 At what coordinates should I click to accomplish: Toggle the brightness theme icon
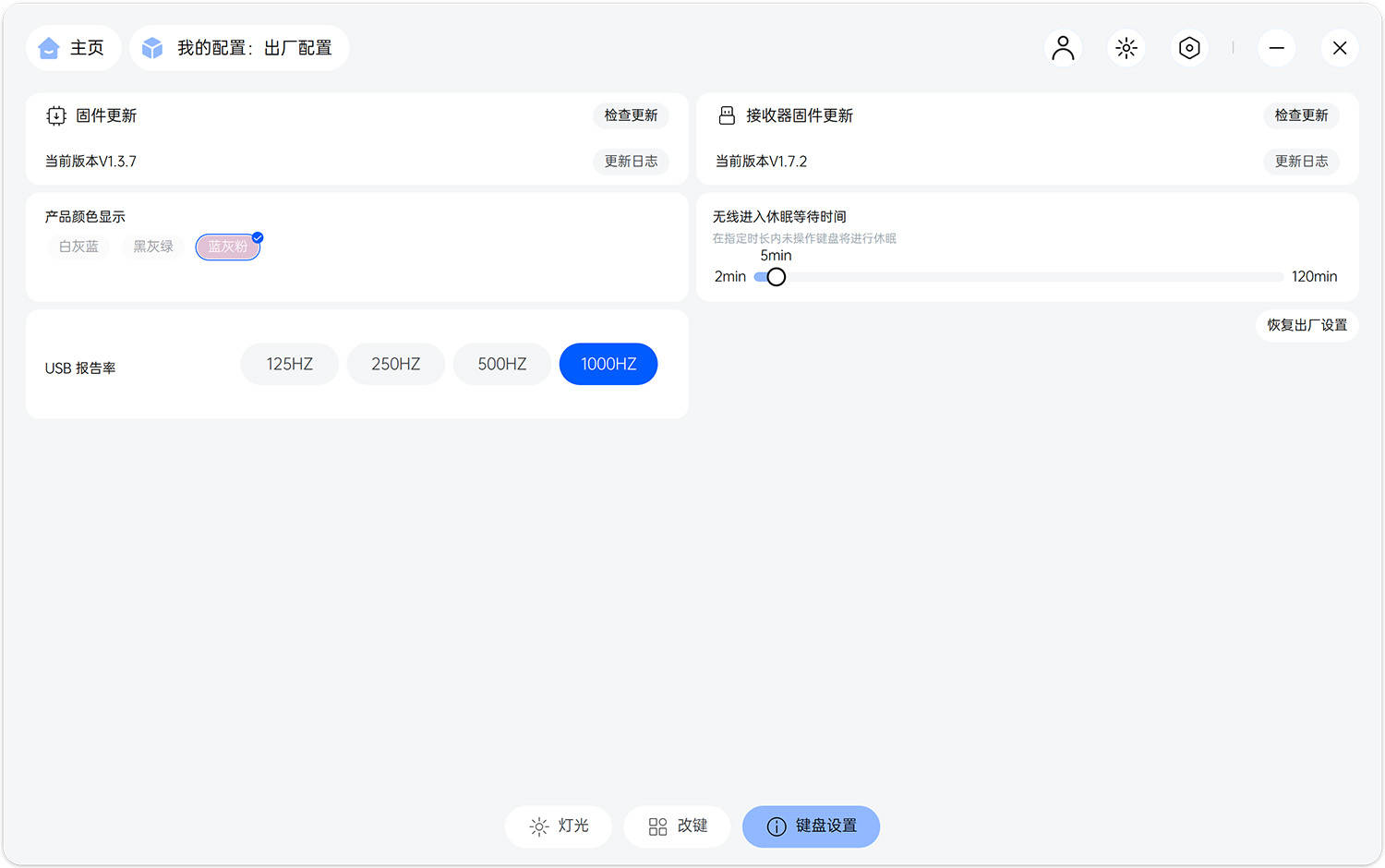tap(1126, 48)
